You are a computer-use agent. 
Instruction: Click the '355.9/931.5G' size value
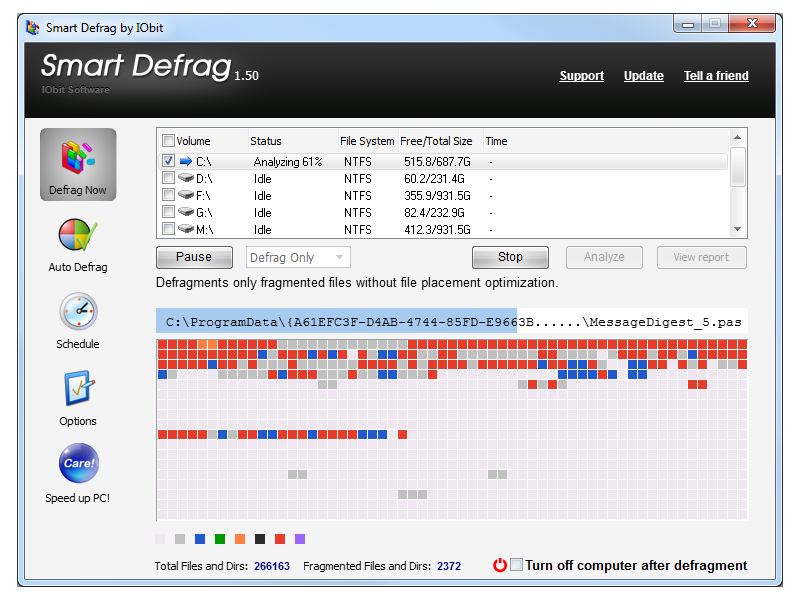437,195
